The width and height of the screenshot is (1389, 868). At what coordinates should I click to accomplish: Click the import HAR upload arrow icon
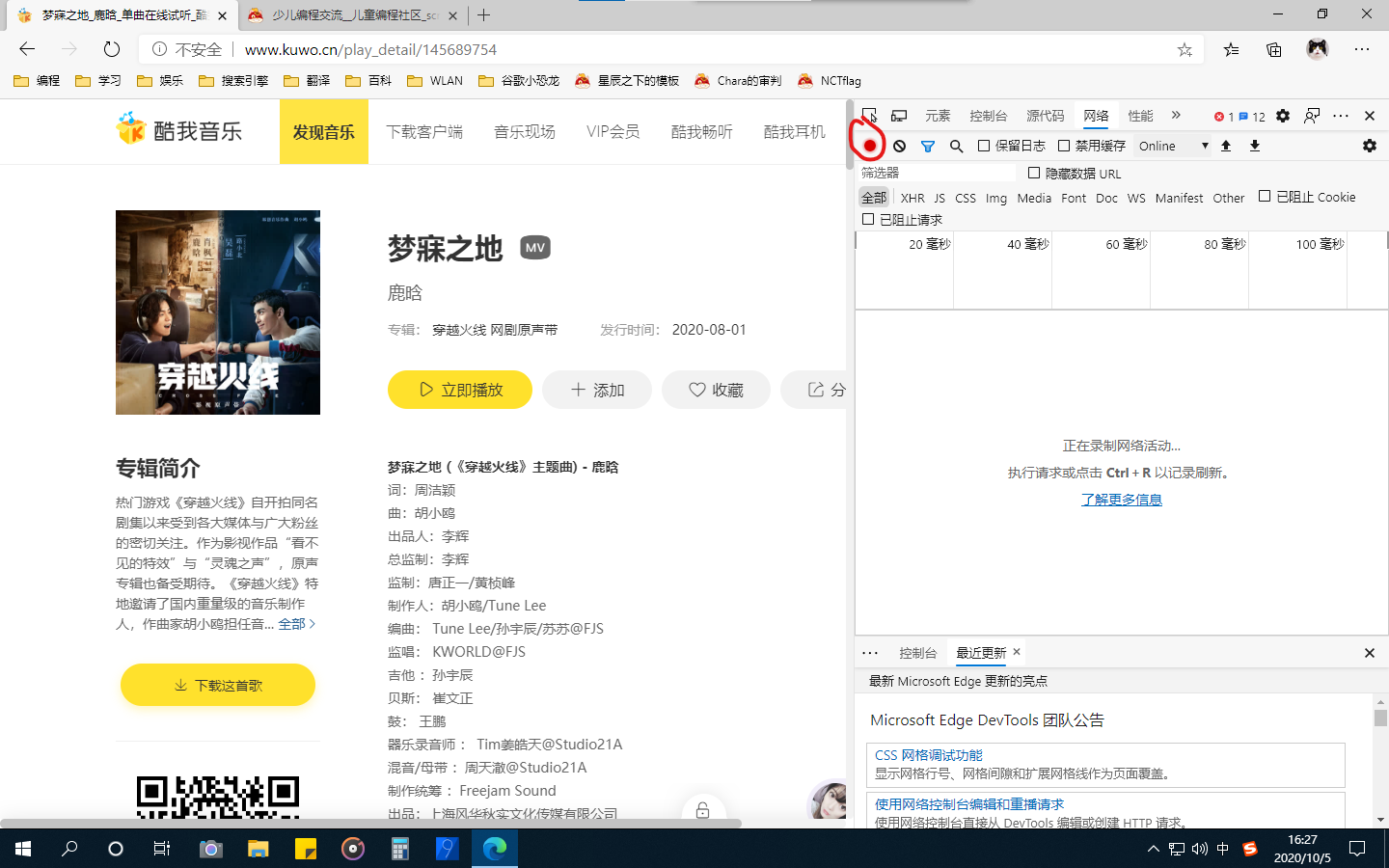click(1226, 146)
